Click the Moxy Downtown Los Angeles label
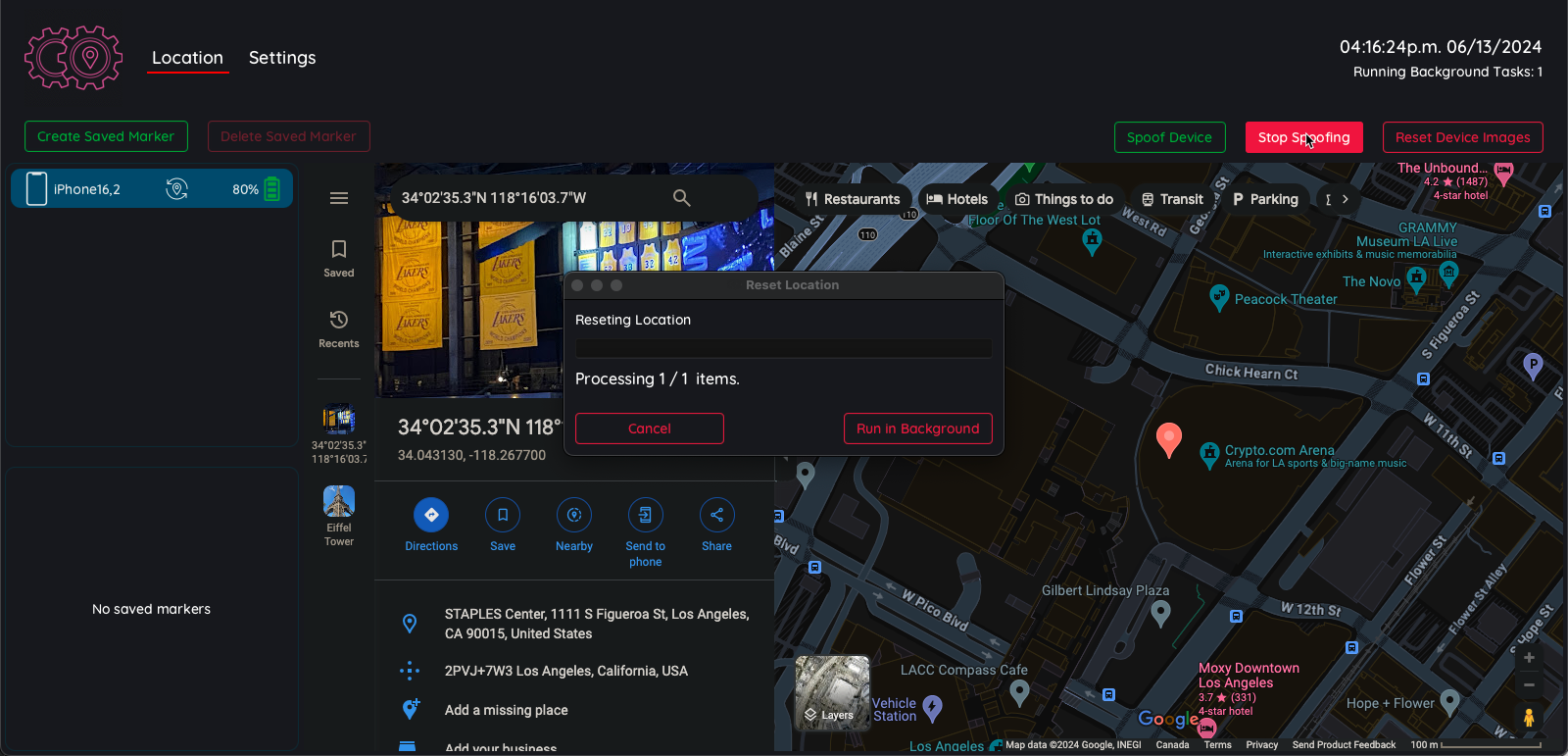 pyautogui.click(x=1249, y=676)
